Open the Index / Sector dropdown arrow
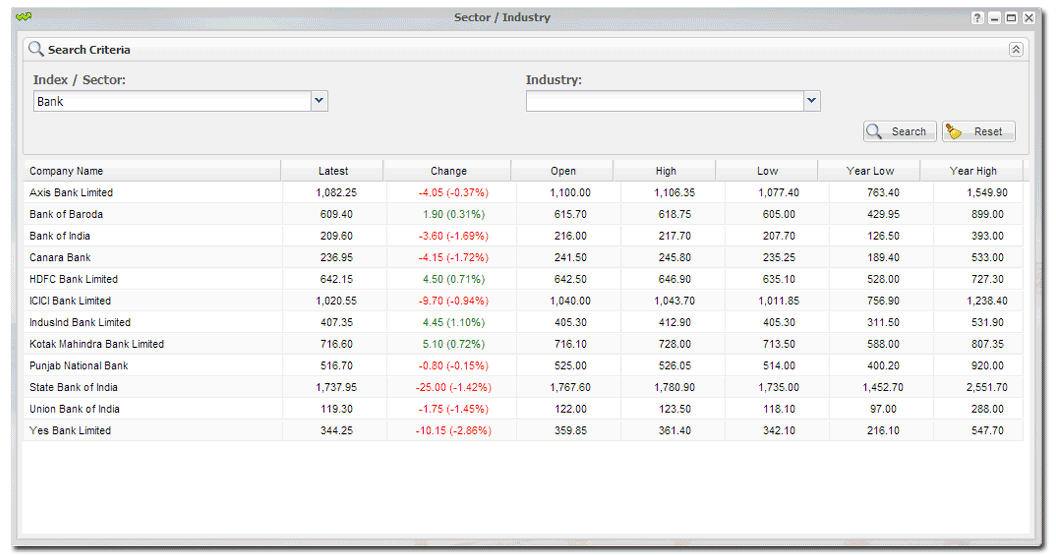Image resolution: width=1056 pixels, height=555 pixels. coord(319,101)
